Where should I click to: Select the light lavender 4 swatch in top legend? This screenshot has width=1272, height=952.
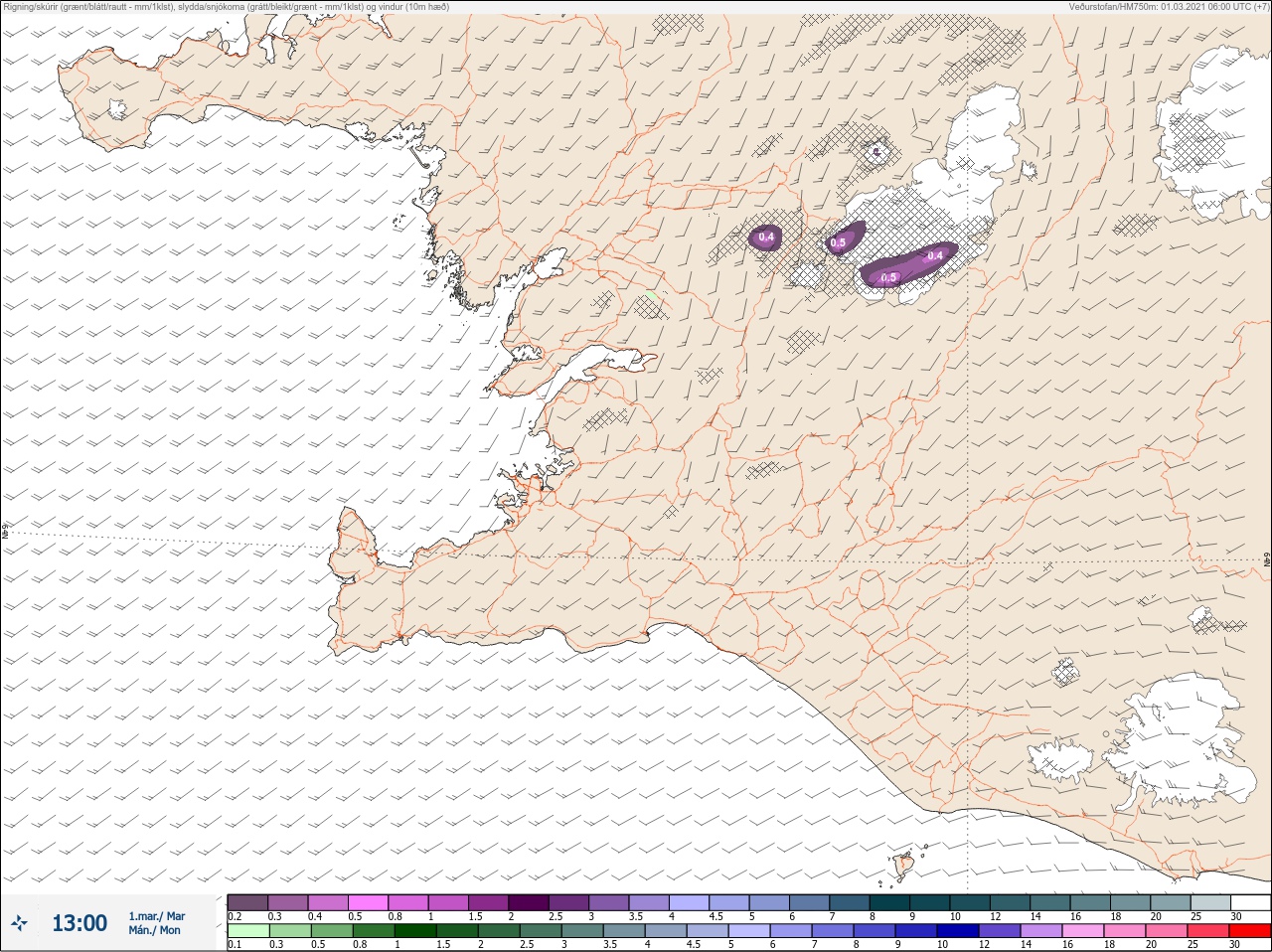pos(691,901)
